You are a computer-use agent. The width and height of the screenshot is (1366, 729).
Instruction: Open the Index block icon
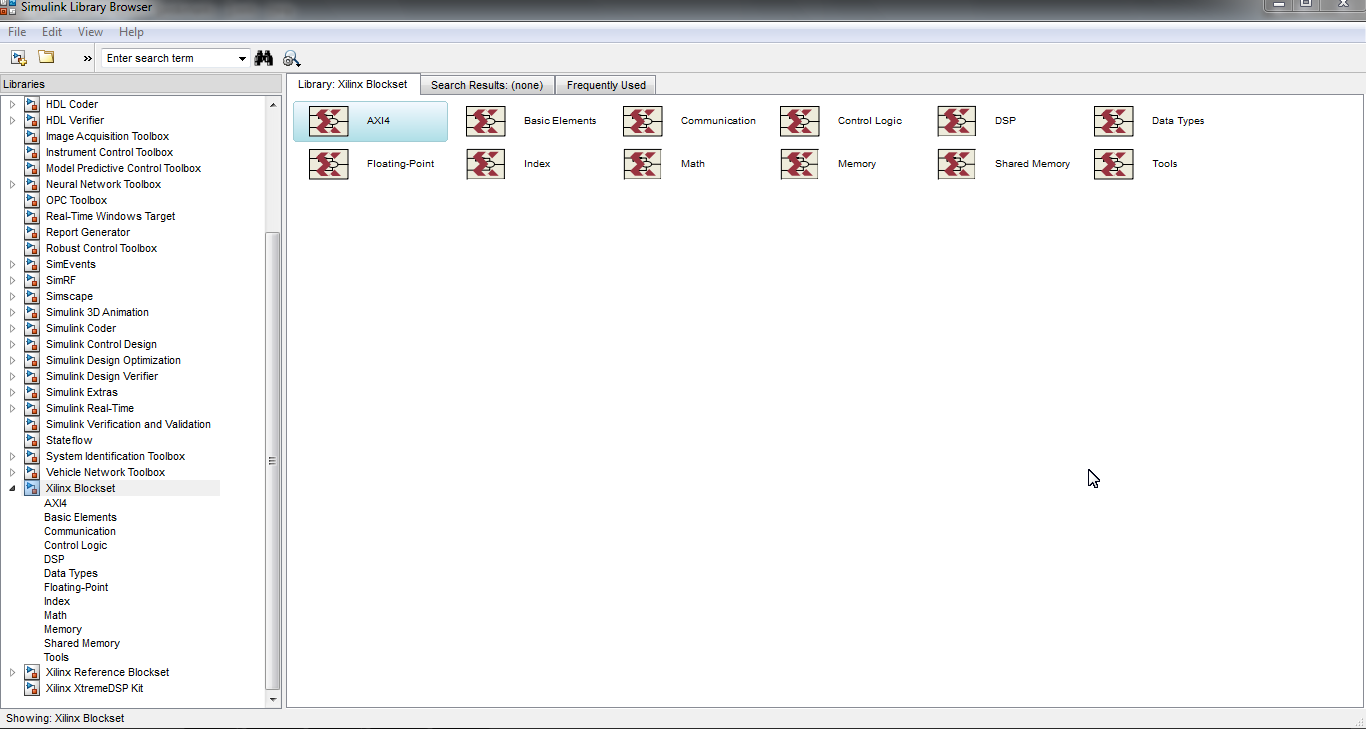[x=485, y=164]
